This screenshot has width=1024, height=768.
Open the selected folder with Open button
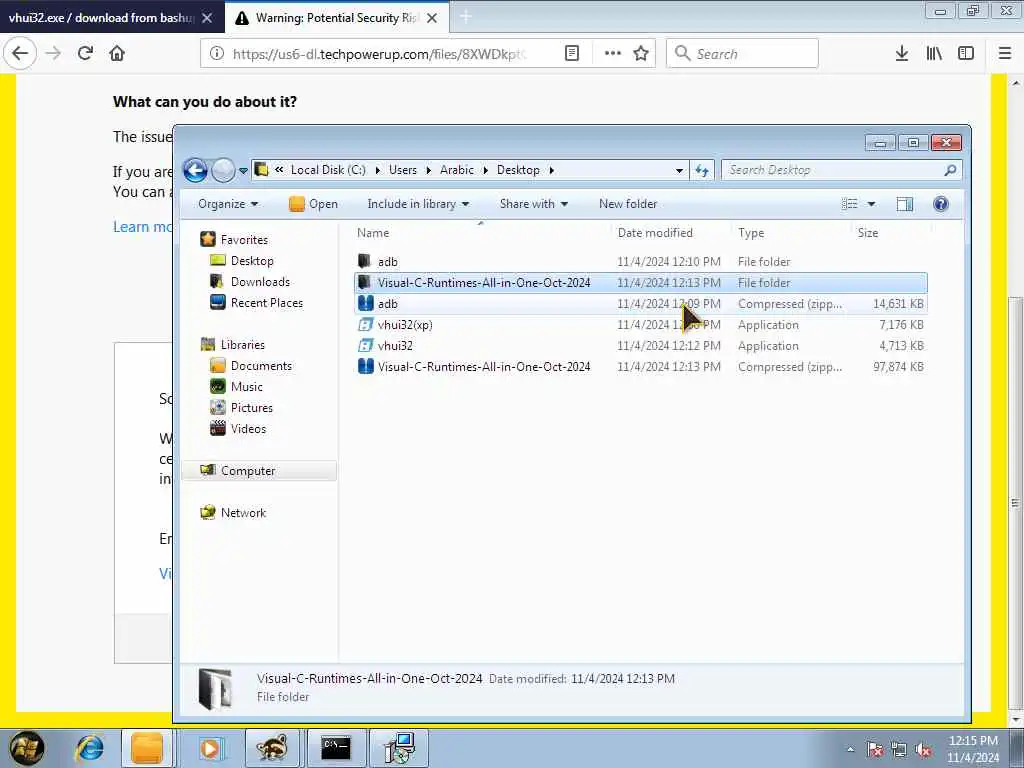pos(313,204)
